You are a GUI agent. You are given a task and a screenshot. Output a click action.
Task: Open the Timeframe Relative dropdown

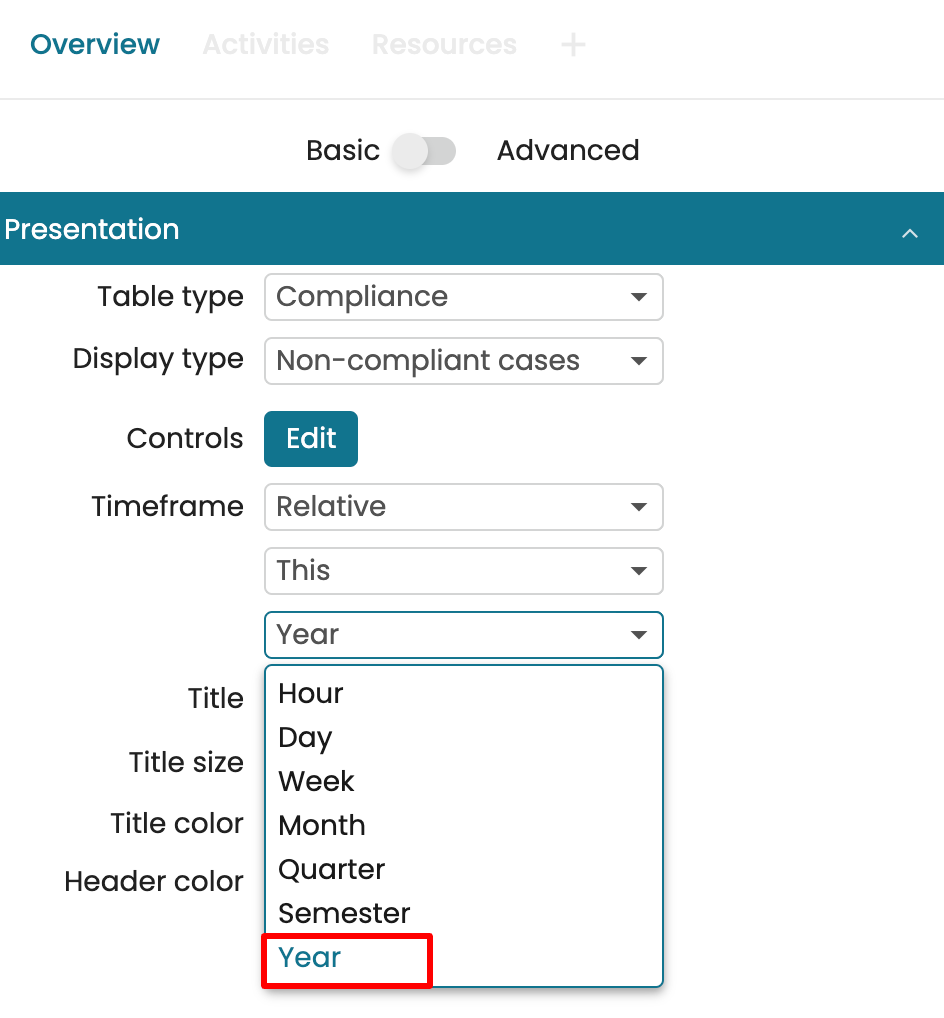(x=463, y=507)
